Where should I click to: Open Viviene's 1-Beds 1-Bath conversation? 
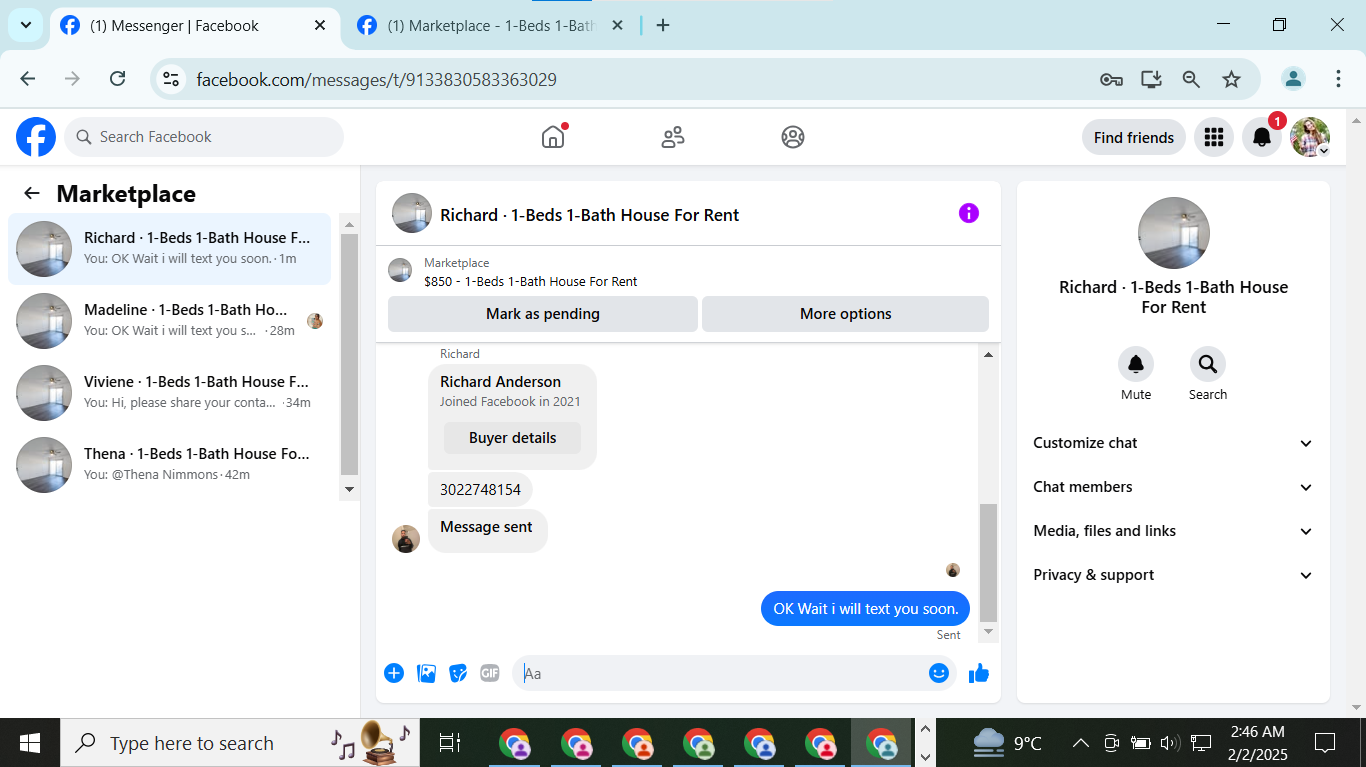pyautogui.click(x=169, y=393)
